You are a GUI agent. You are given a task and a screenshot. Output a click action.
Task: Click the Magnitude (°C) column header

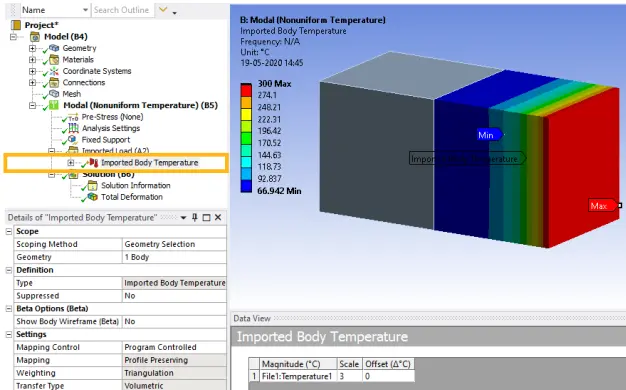(x=298, y=364)
